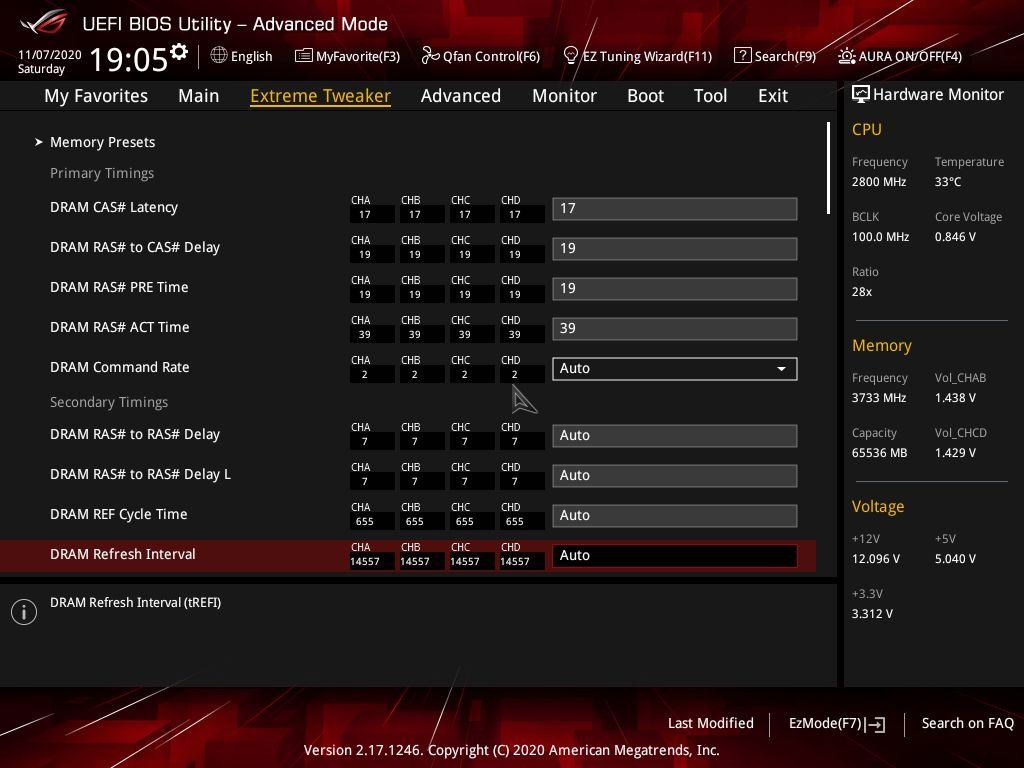
Task: Click CHD value 655 in REF Cycle Time row
Action: (515, 522)
